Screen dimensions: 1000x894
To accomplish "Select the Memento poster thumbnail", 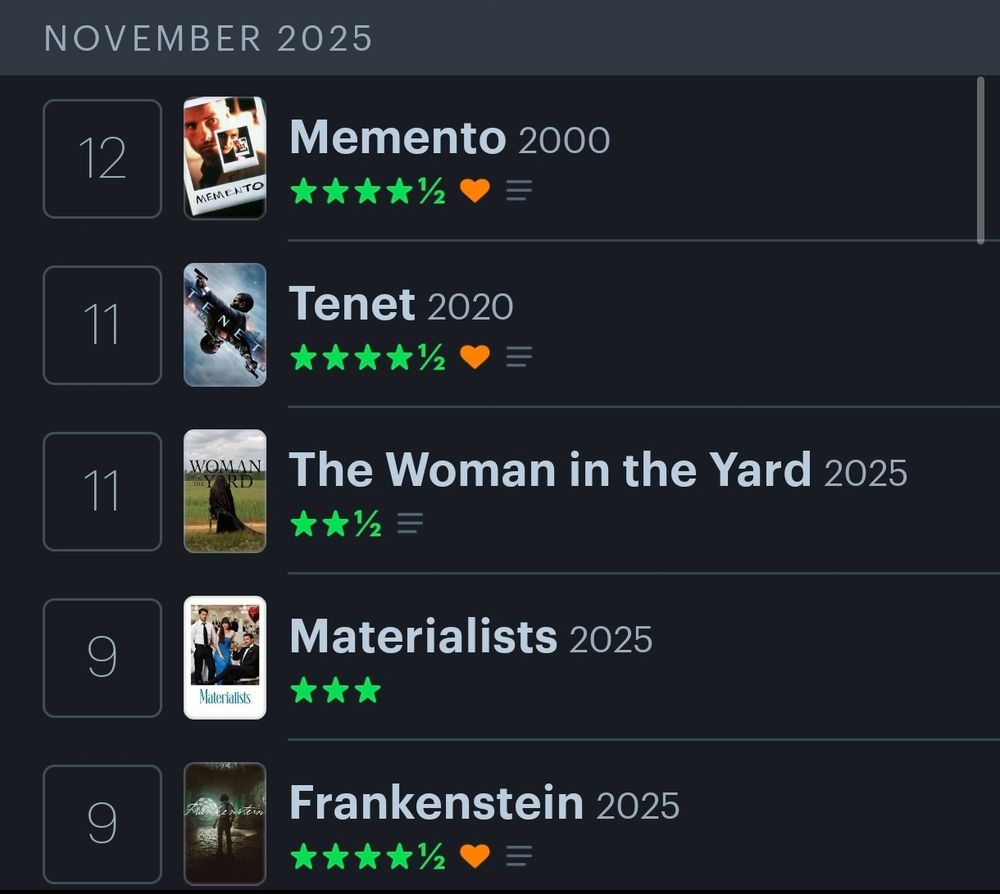I will point(225,158).
